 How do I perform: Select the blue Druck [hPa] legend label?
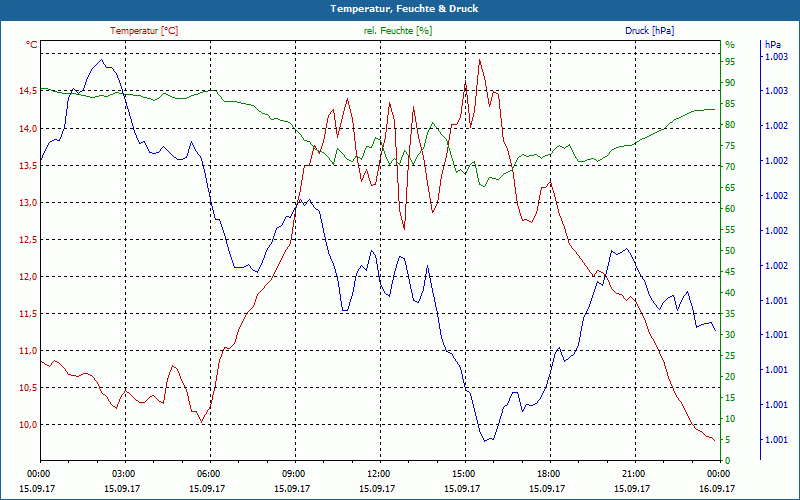tap(649, 31)
